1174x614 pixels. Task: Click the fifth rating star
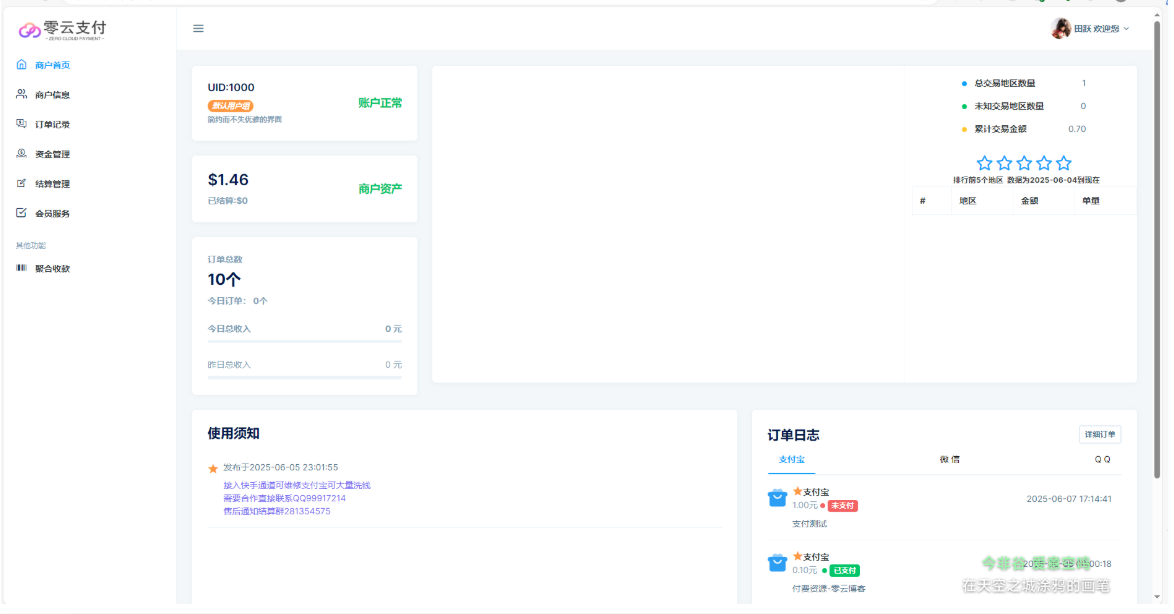pyautogui.click(x=1064, y=162)
